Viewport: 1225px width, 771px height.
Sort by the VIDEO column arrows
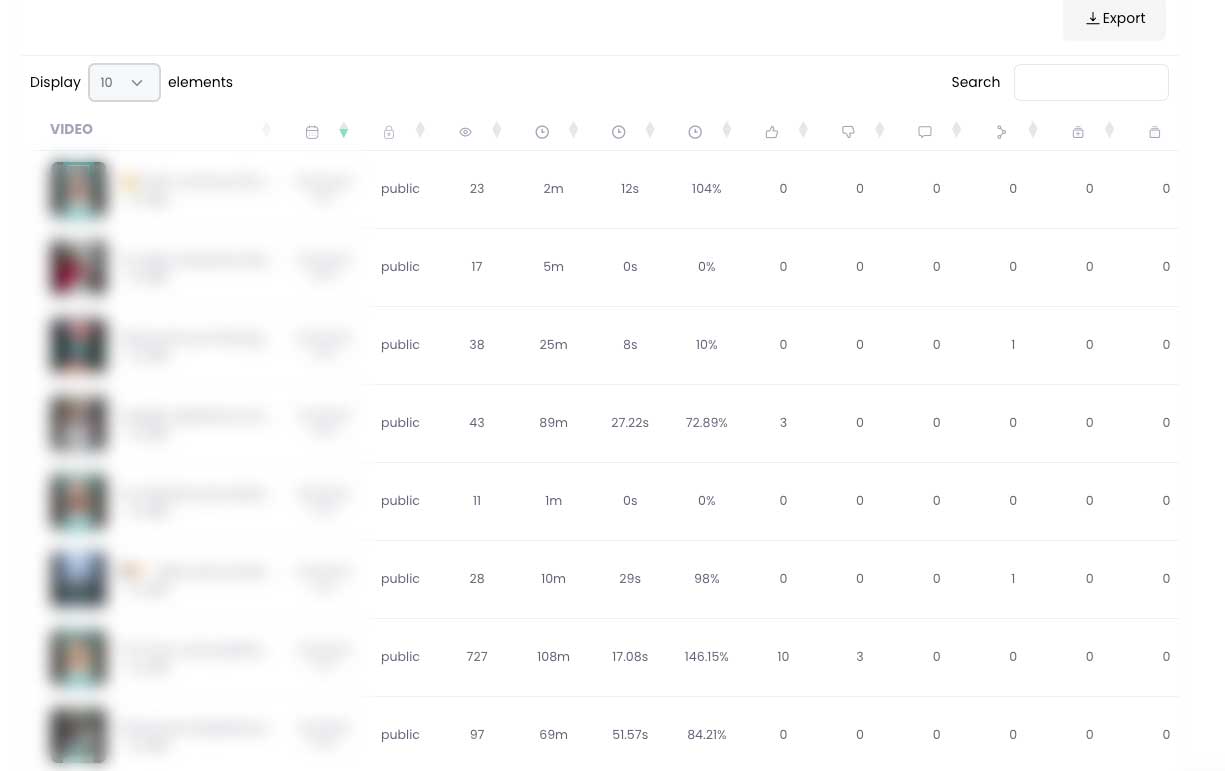pyautogui.click(x=266, y=130)
